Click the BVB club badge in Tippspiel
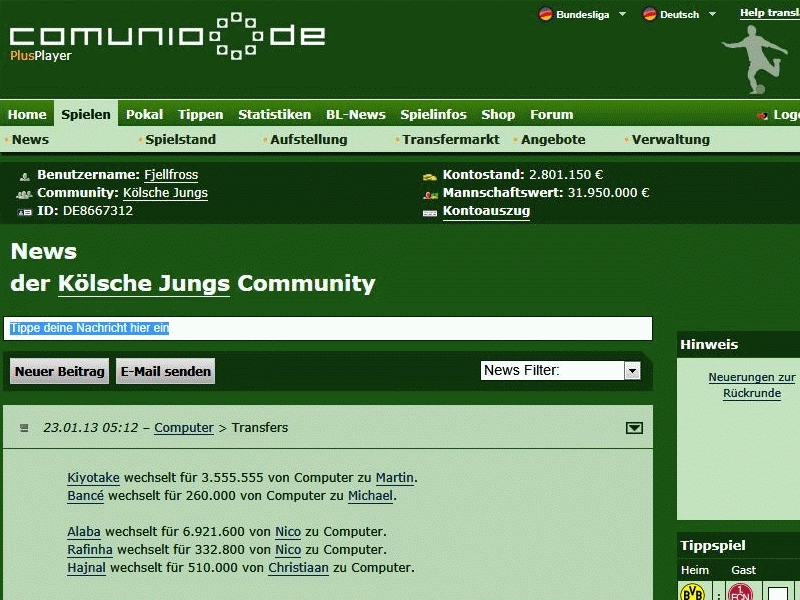800x600 pixels. point(692,592)
